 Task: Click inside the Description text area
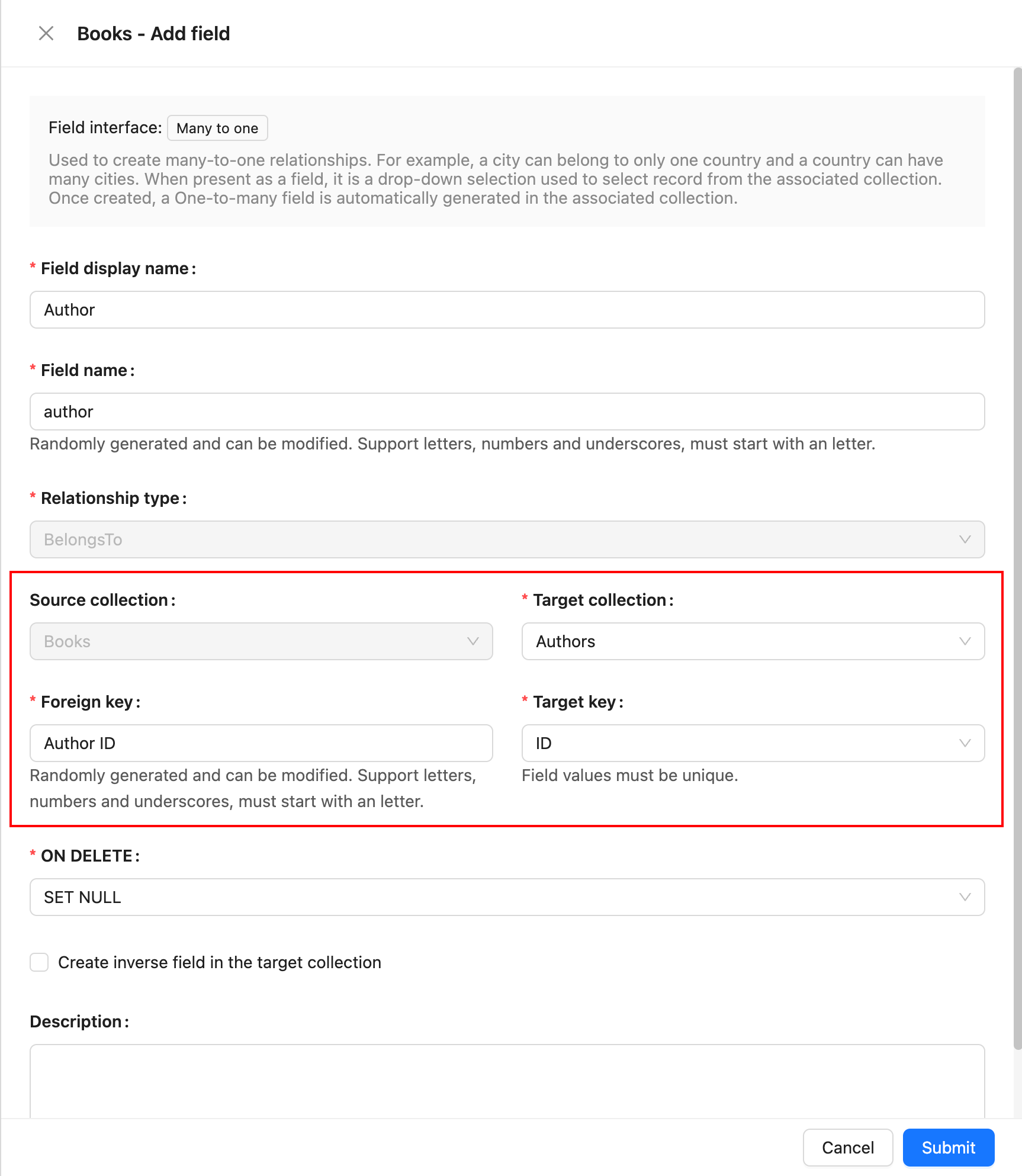(507, 1081)
